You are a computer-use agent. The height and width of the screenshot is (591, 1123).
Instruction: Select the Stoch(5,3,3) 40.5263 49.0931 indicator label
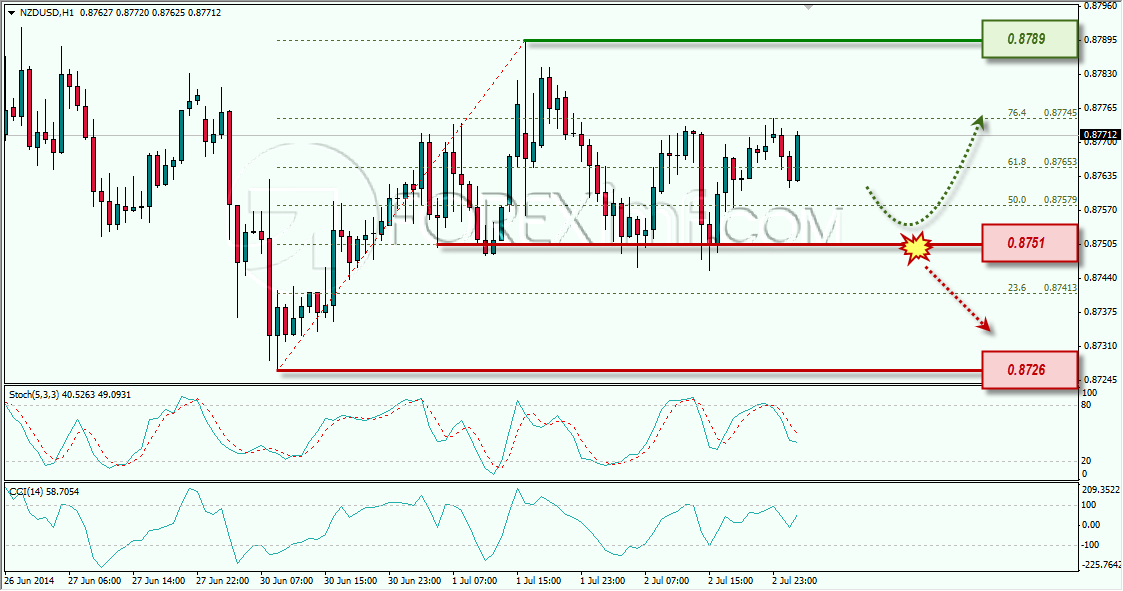(69, 395)
